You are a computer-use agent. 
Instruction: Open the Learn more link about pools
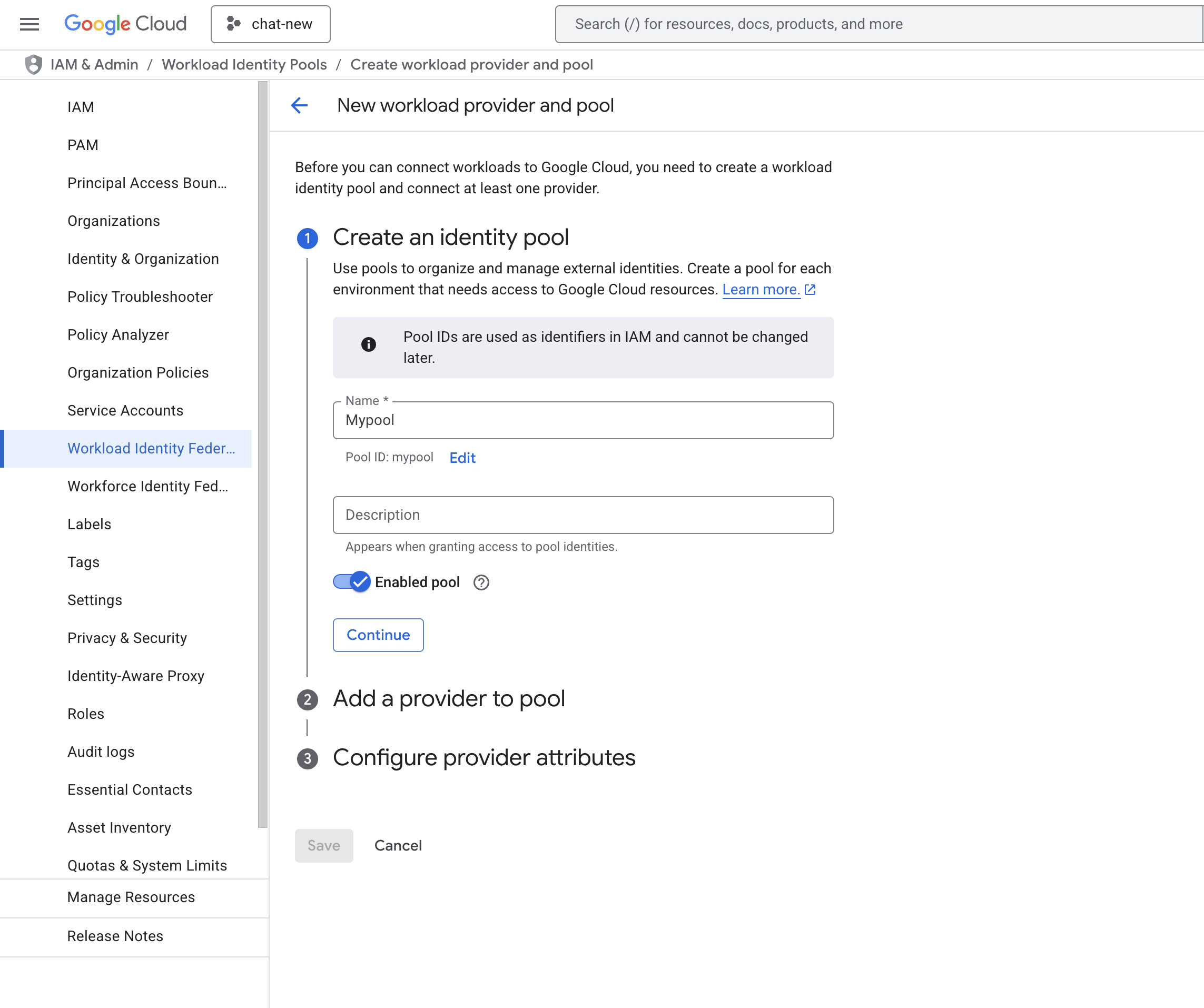click(x=762, y=290)
